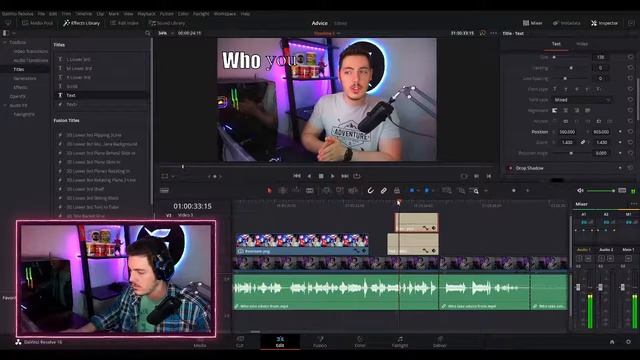Select left text alignment
The image size is (640, 360).
pos(555,111)
